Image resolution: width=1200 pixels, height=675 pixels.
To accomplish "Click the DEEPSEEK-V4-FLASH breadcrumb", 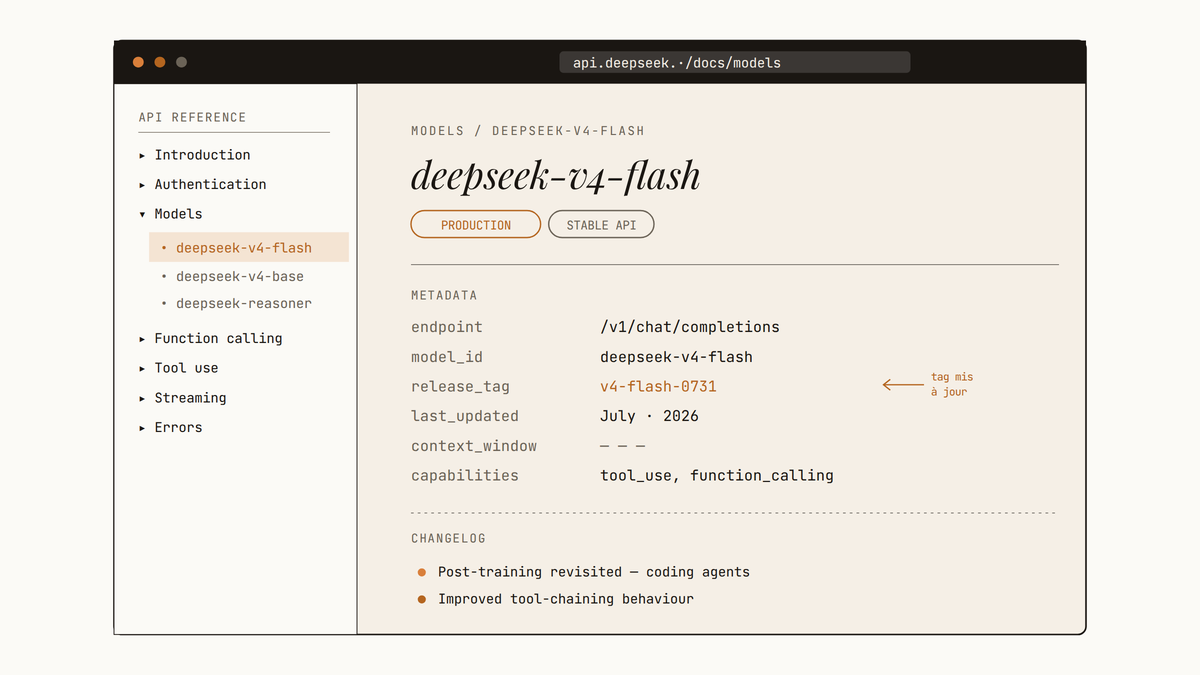I will 568,131.
